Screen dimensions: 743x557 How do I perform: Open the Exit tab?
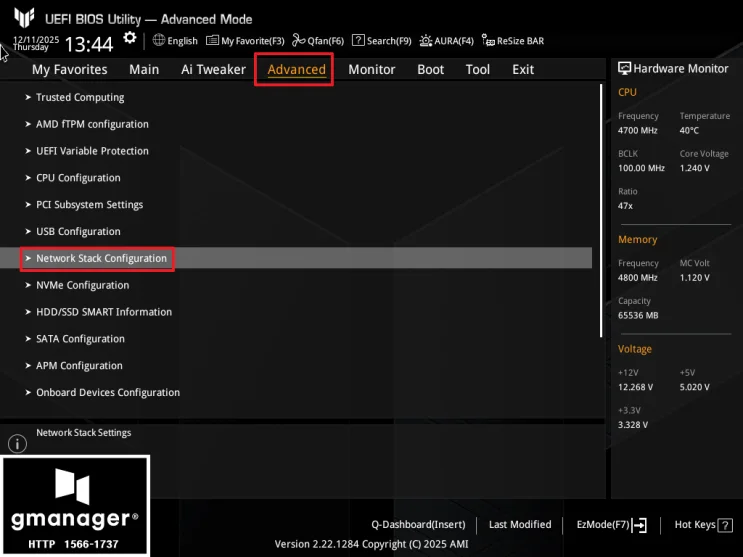(523, 69)
